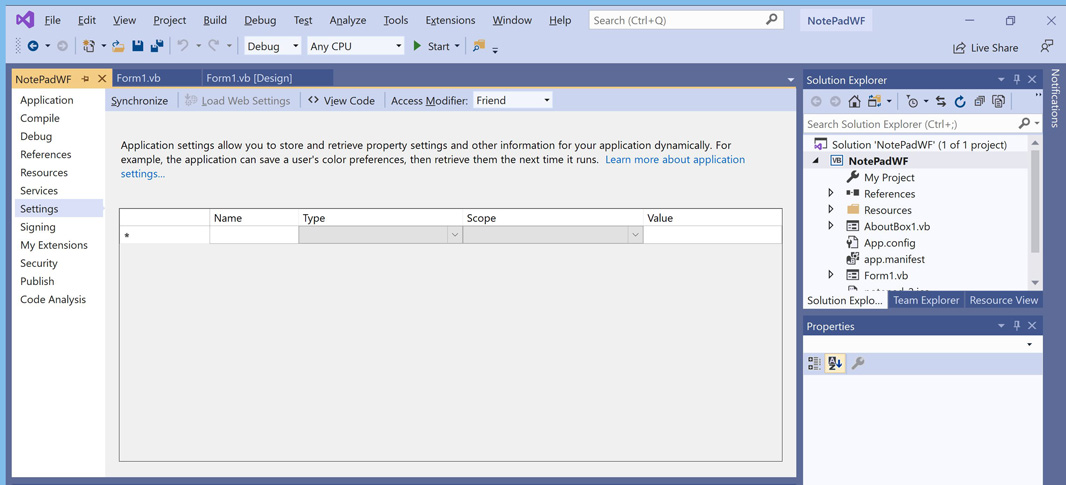Follow the Learn more about application settings link
Image resolution: width=1066 pixels, height=485 pixels.
674,159
